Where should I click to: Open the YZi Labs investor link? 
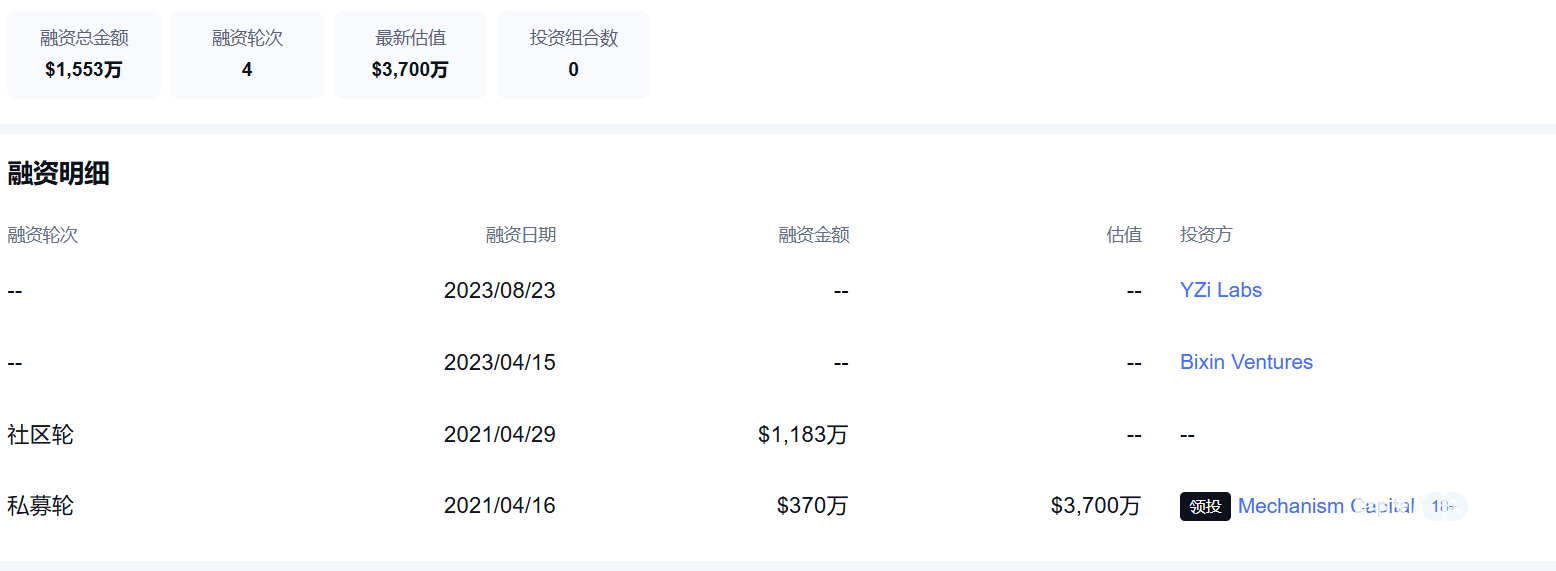1220,290
